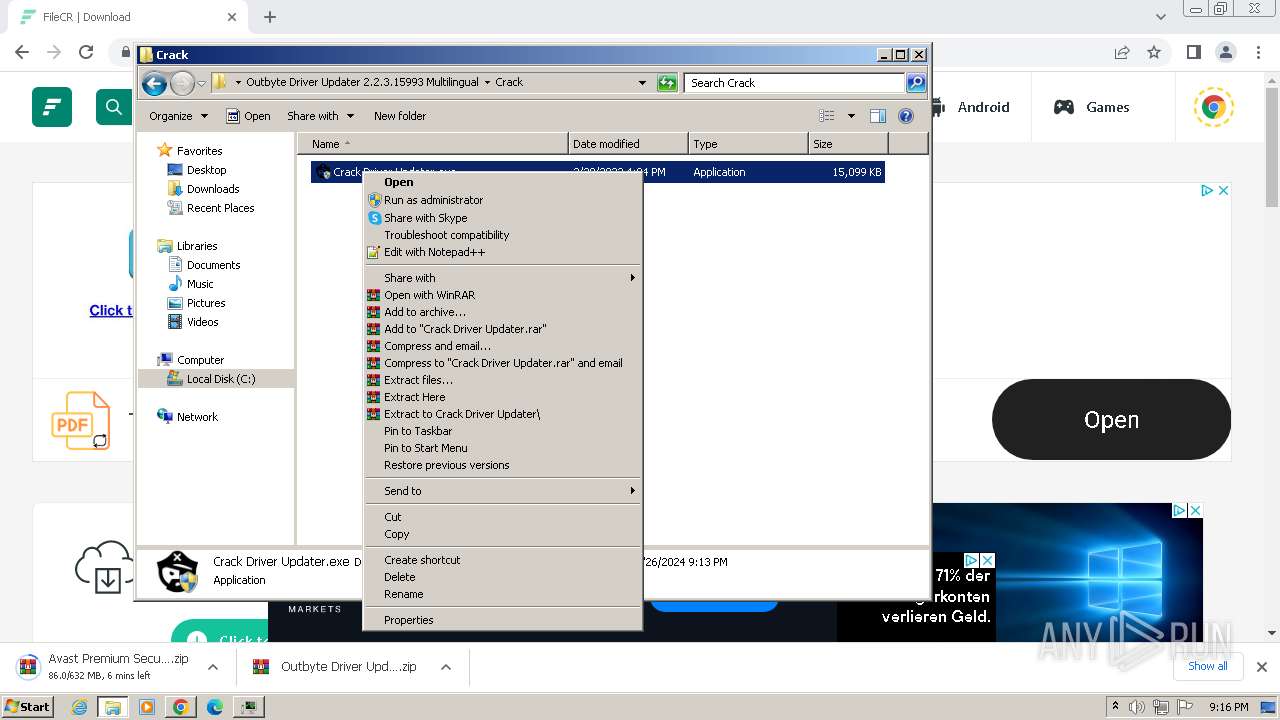This screenshot has width=1280, height=720.
Task: Open the Explorer help icon
Action: pos(906,116)
